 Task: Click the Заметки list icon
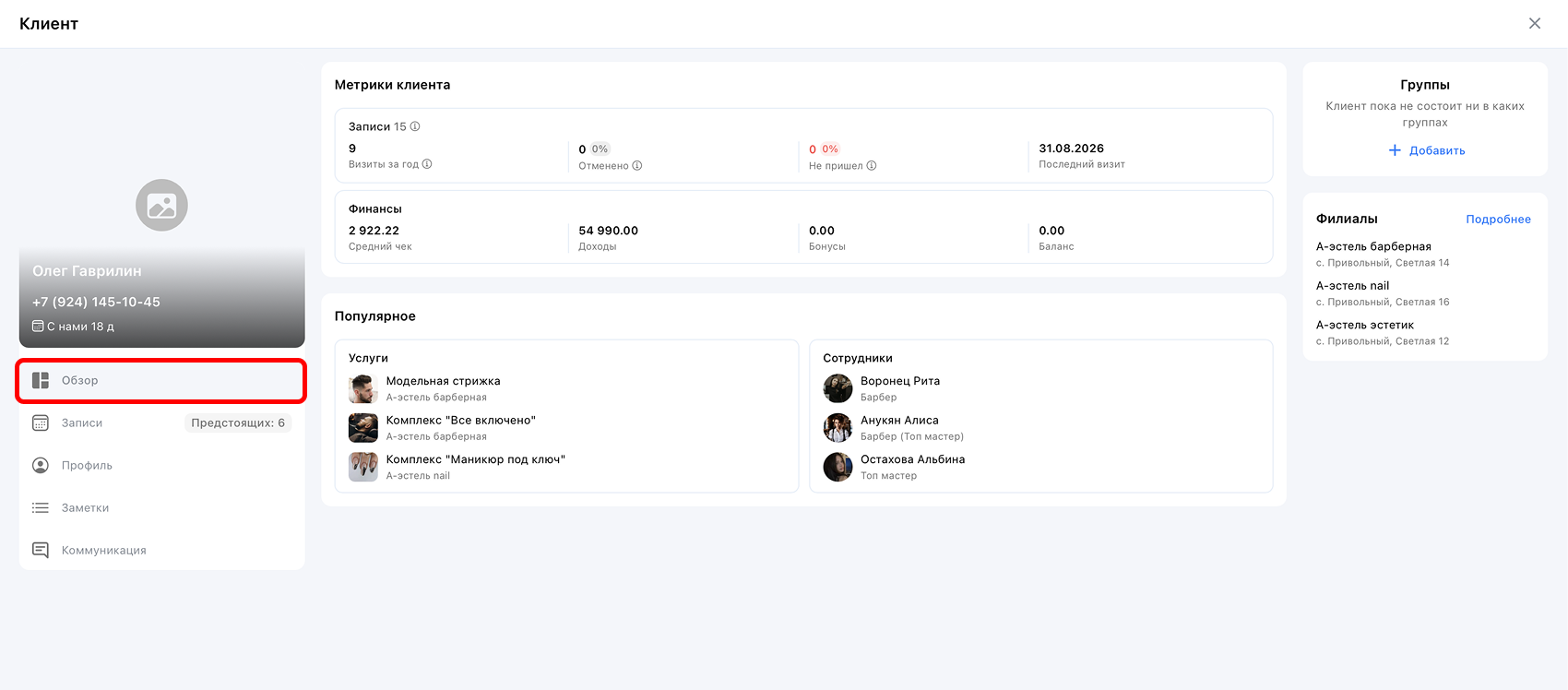tap(41, 508)
